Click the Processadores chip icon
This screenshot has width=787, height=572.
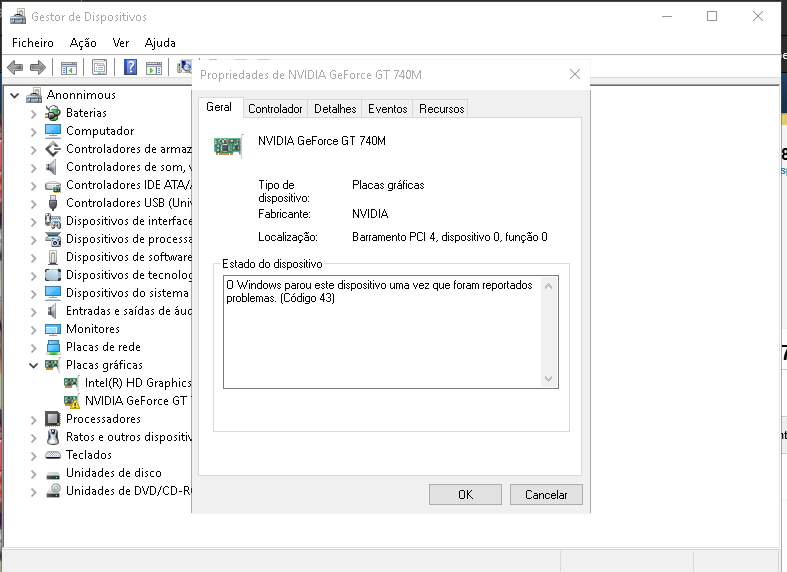pyautogui.click(x=53, y=419)
